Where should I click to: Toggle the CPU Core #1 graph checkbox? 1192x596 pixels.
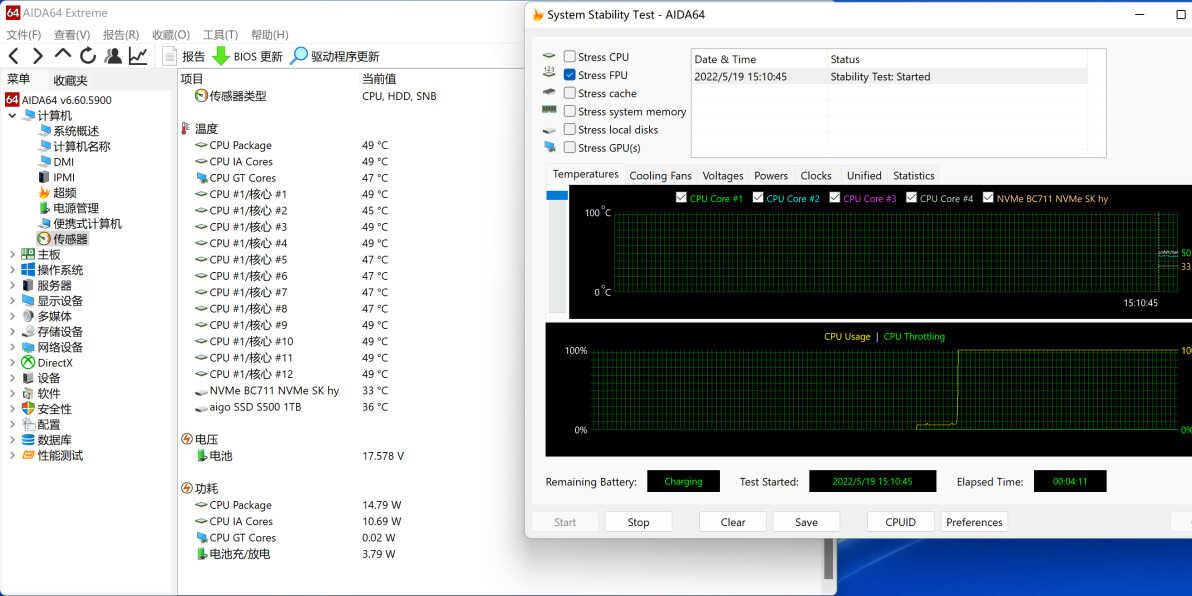tap(681, 198)
